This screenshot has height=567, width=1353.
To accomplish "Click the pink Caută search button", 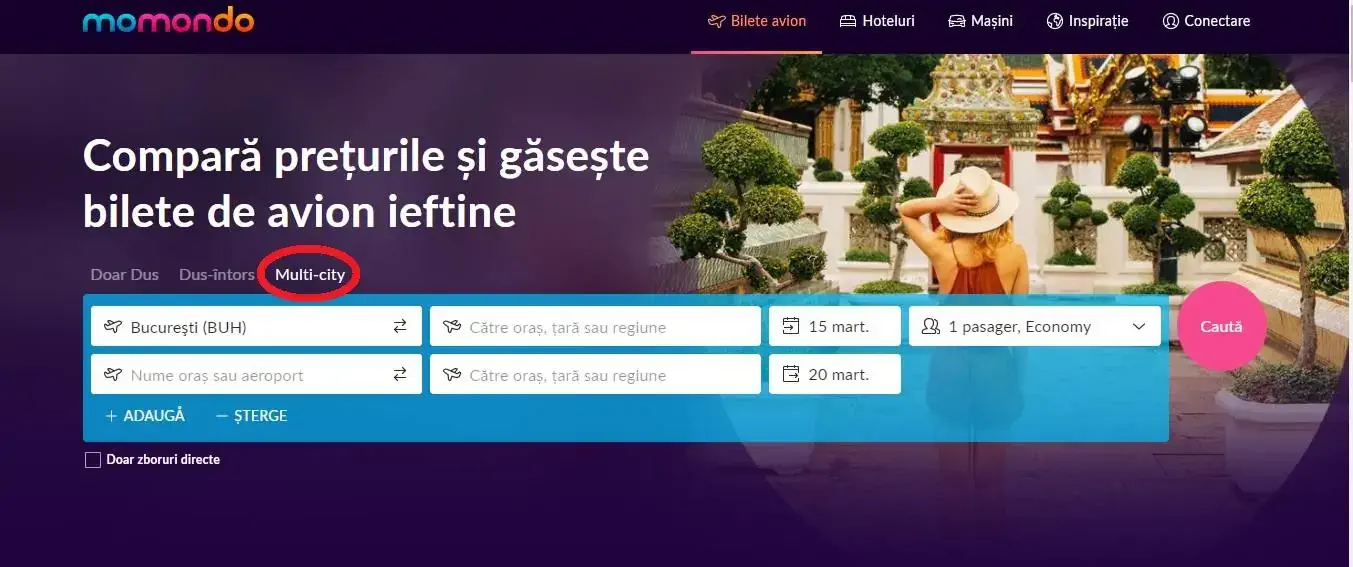I will (x=1221, y=326).
